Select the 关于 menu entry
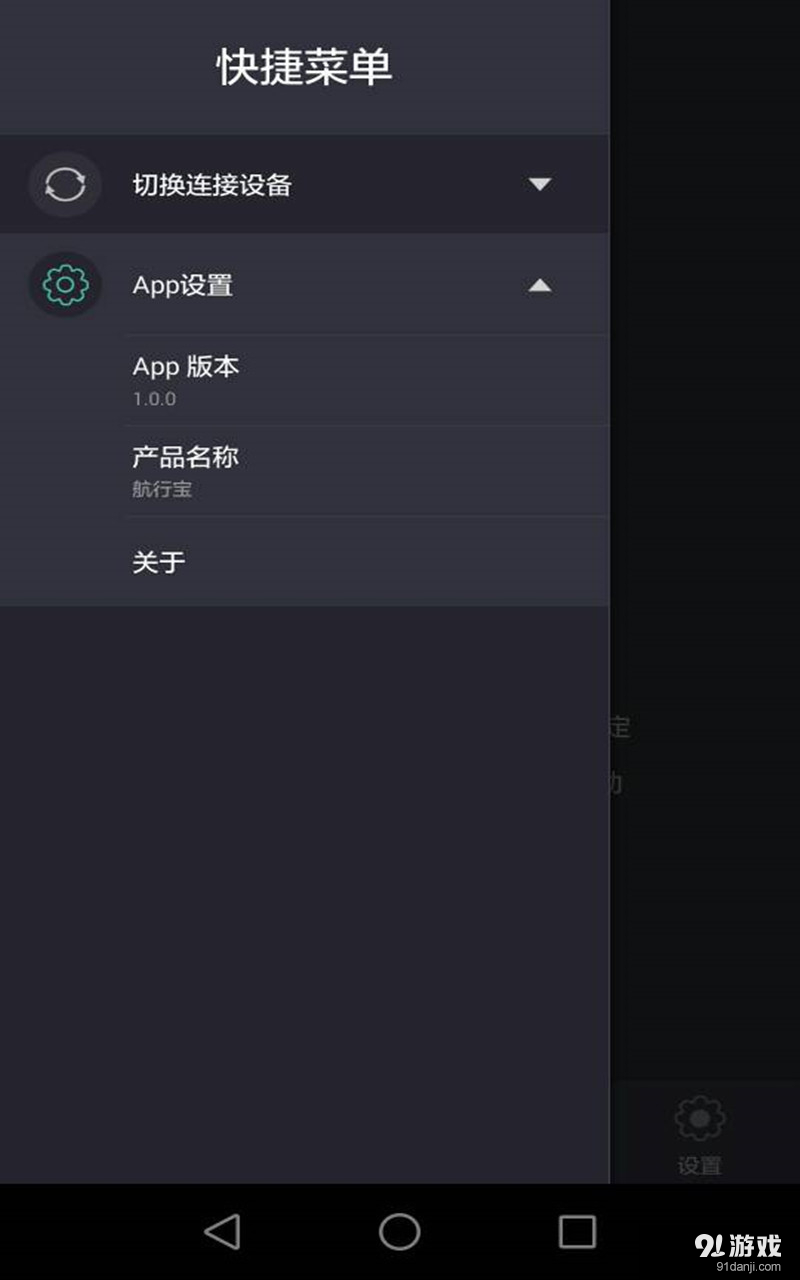This screenshot has height=1280, width=800. coord(159,562)
